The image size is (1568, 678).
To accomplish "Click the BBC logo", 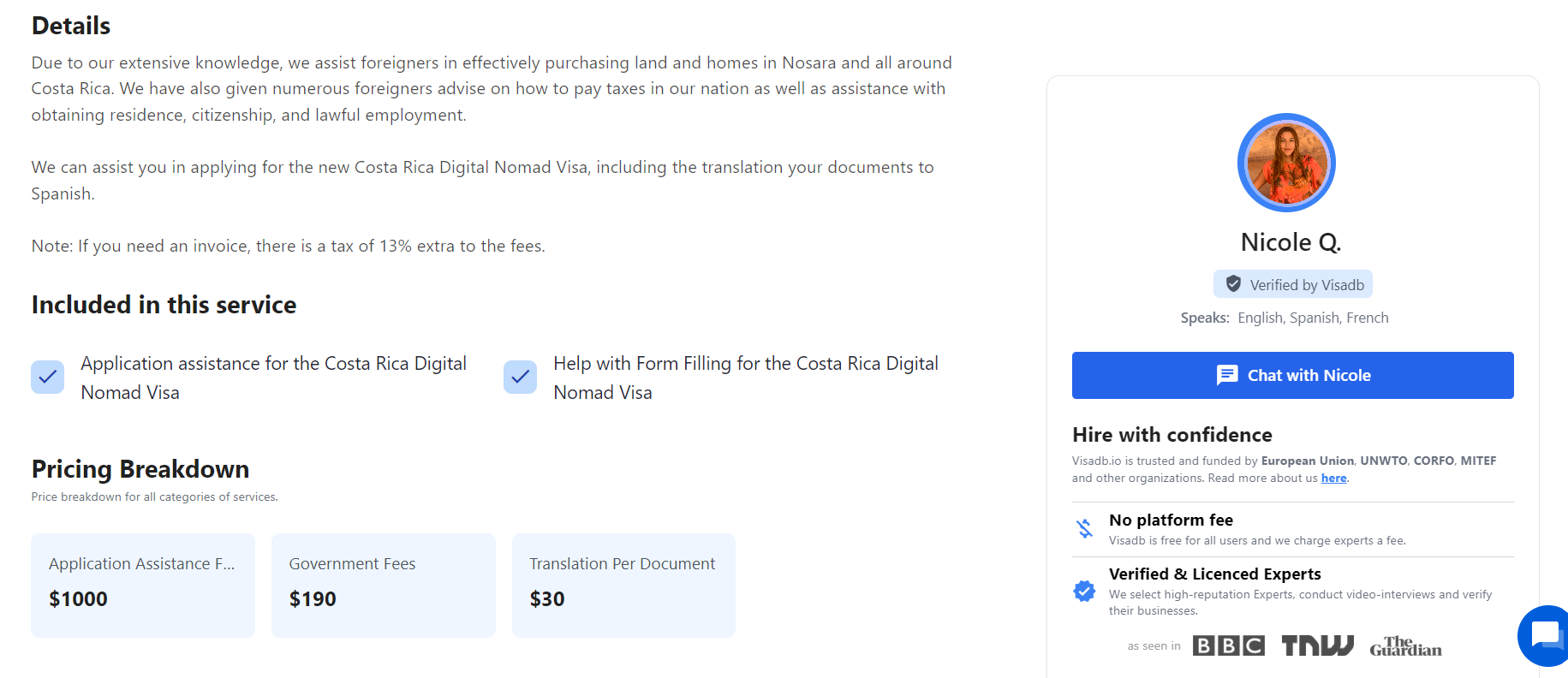I will pyautogui.click(x=1228, y=645).
